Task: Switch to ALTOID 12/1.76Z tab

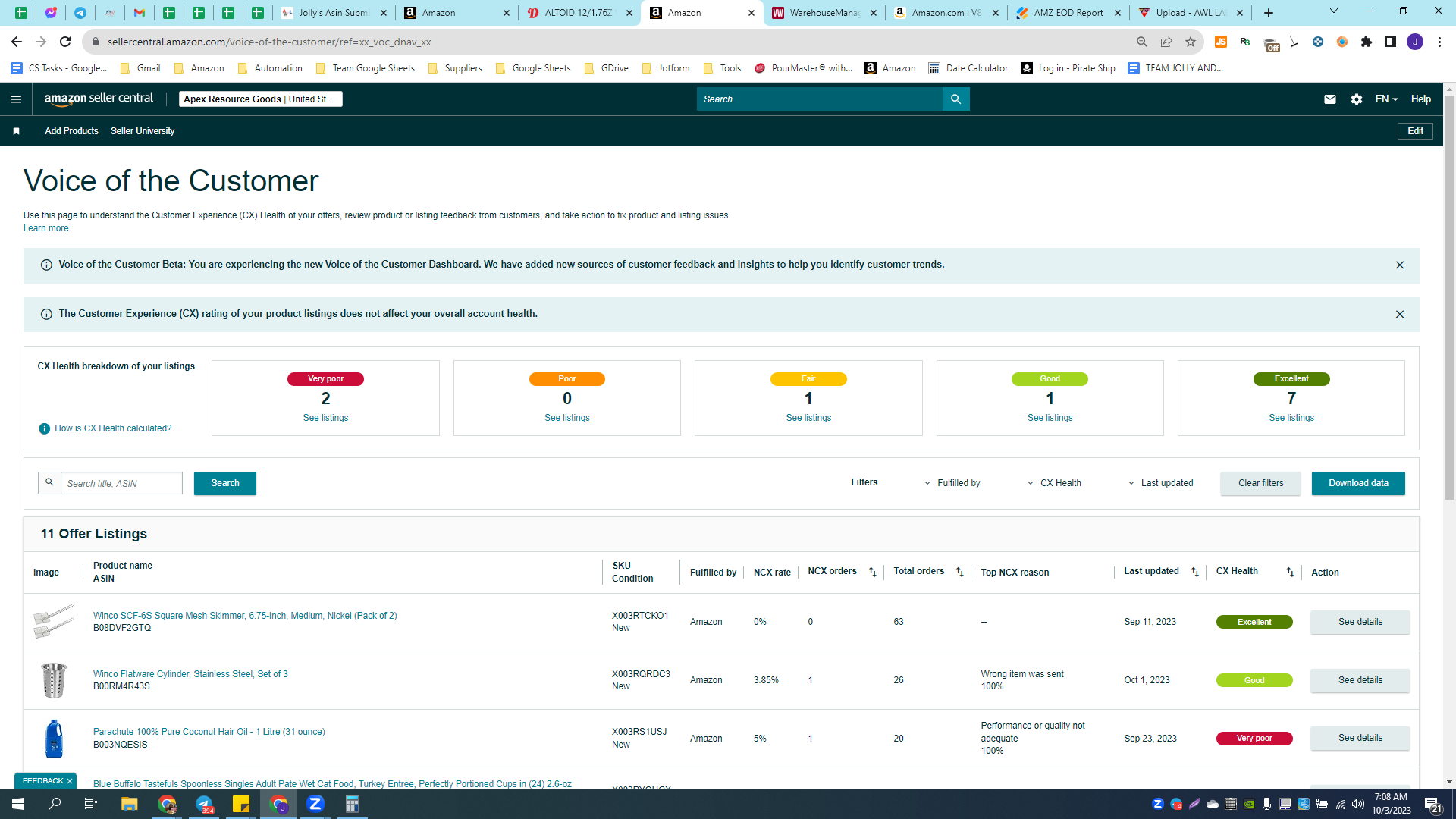Action: (579, 13)
